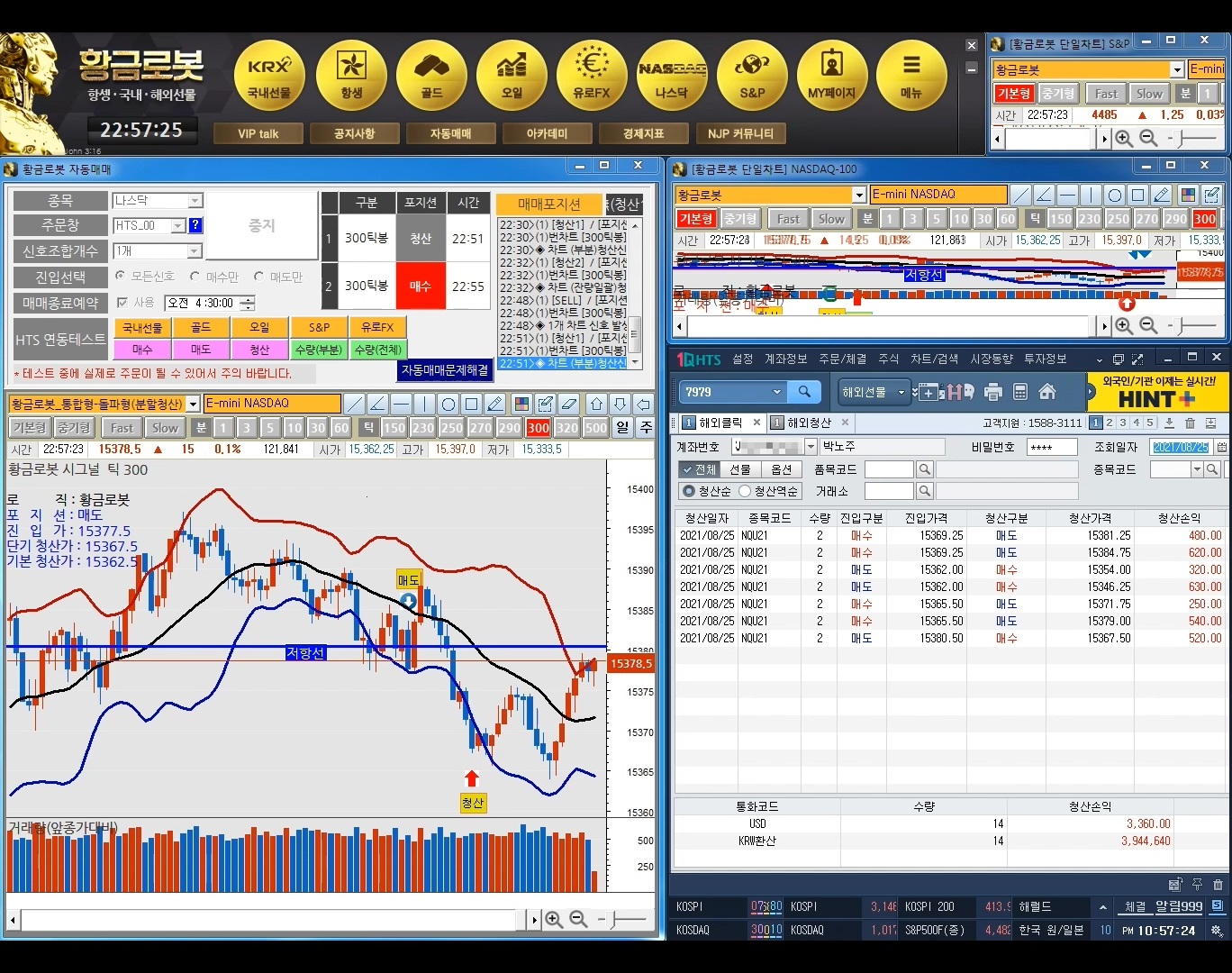Screen dimensions: 1232x973
Task: Toggle 전체 filter in 1QHTS
Action: [x=698, y=469]
